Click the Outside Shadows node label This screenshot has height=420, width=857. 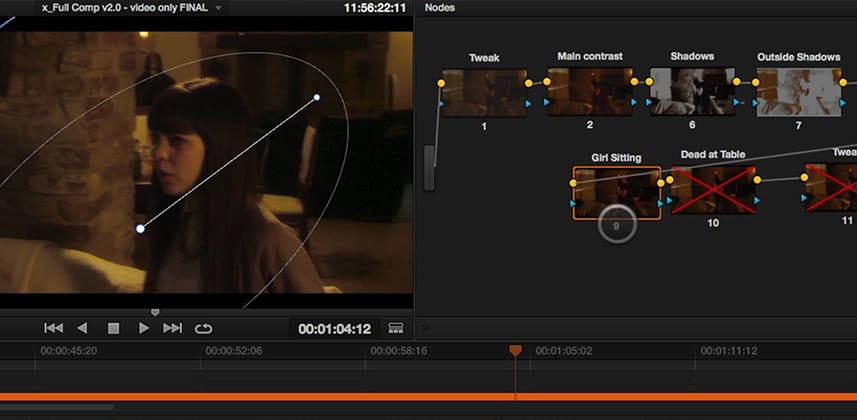tap(799, 57)
